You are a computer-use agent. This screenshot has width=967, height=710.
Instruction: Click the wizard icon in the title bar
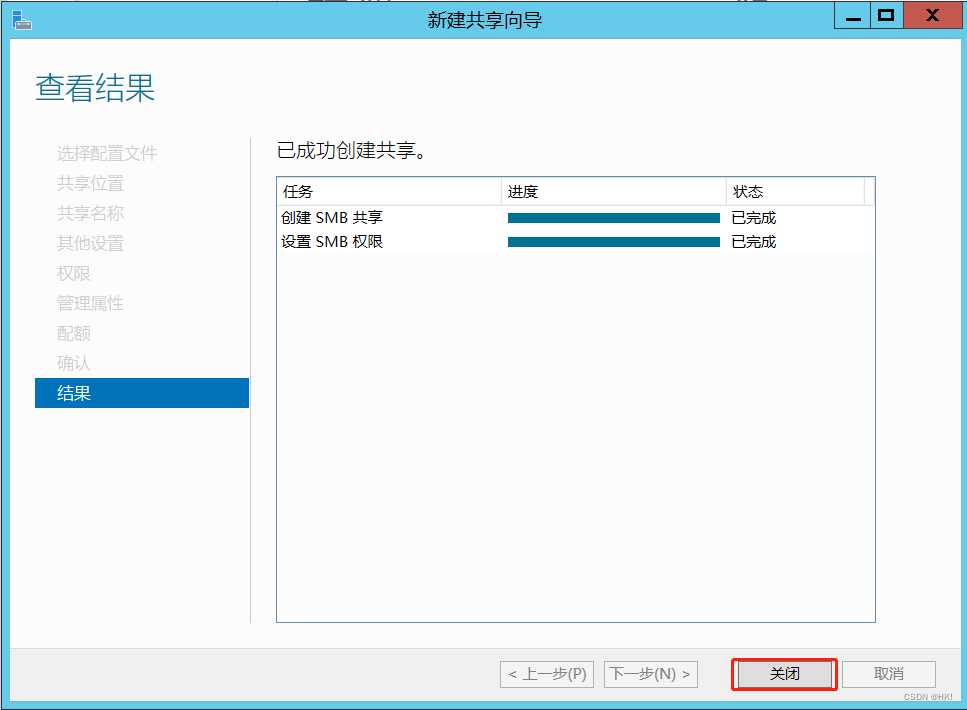click(22, 20)
